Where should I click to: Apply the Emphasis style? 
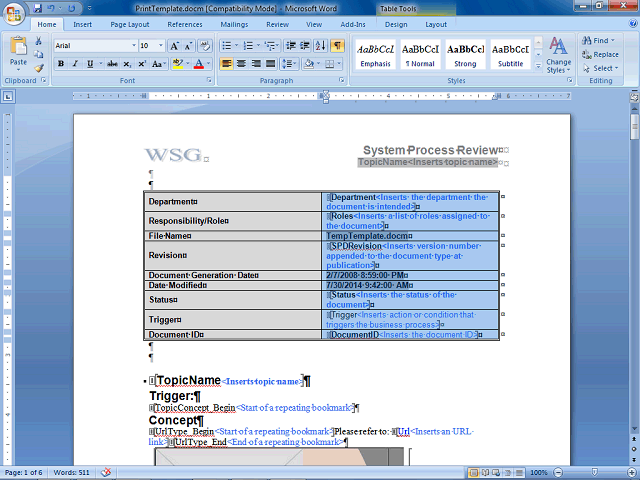coord(376,55)
